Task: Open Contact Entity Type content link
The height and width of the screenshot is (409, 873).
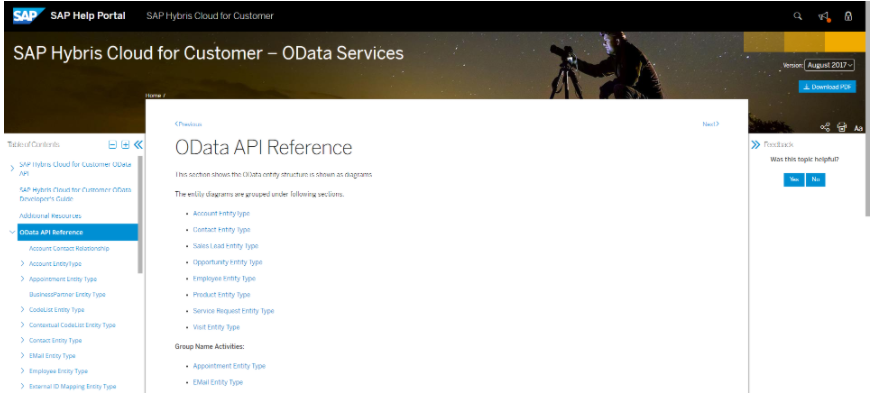Action: pos(222,229)
